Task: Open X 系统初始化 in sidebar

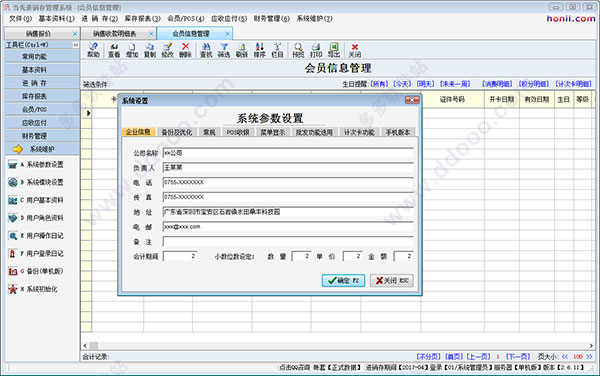Action: [x=33, y=289]
